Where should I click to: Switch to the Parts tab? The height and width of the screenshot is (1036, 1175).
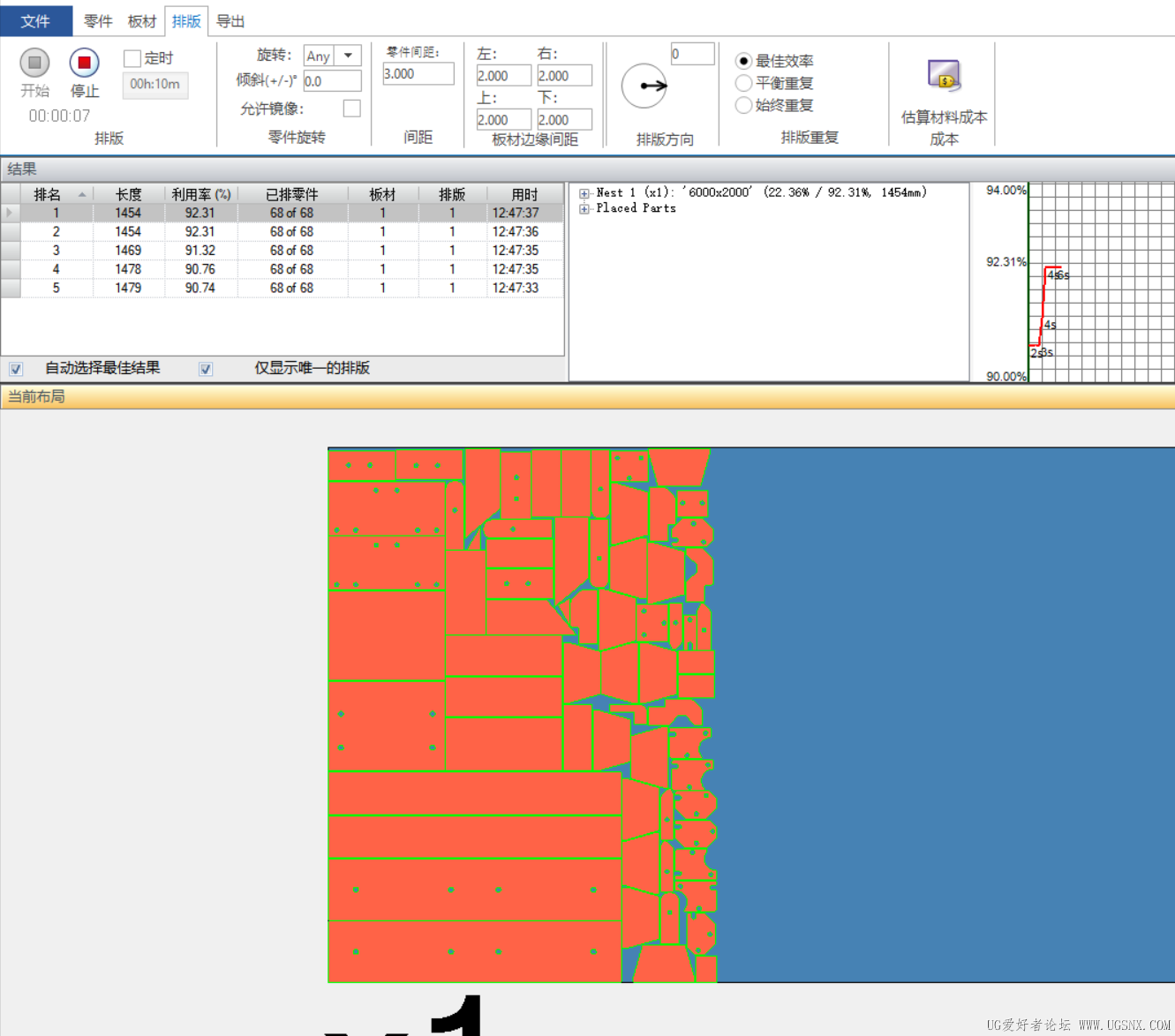tap(98, 21)
